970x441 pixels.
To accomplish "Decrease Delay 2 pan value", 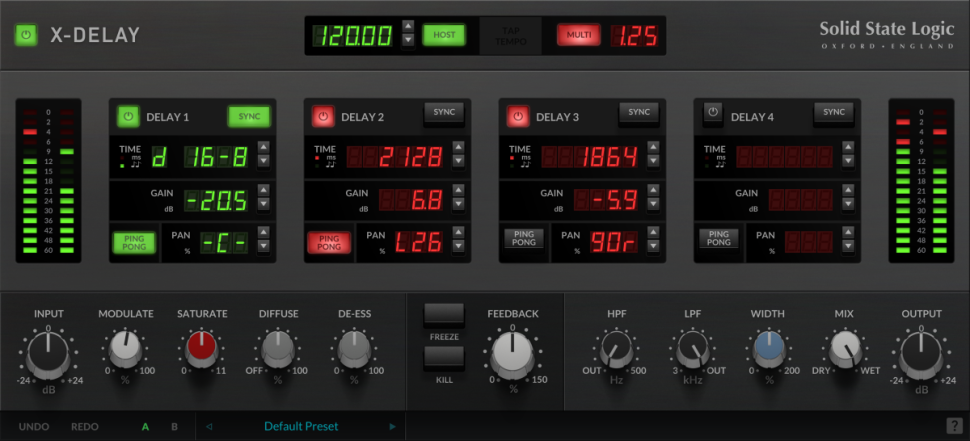I will pos(458,246).
